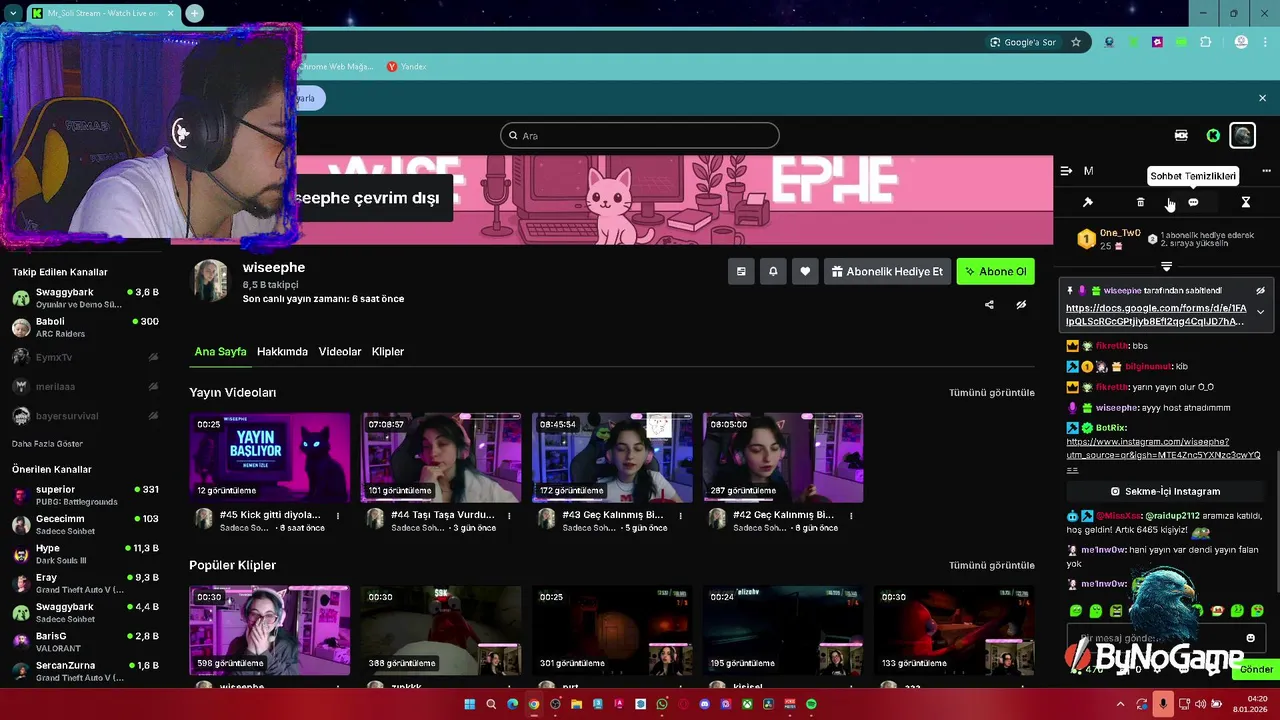Play the popular clip with 596 görüntüleme
The image size is (1280, 720).
[270, 631]
